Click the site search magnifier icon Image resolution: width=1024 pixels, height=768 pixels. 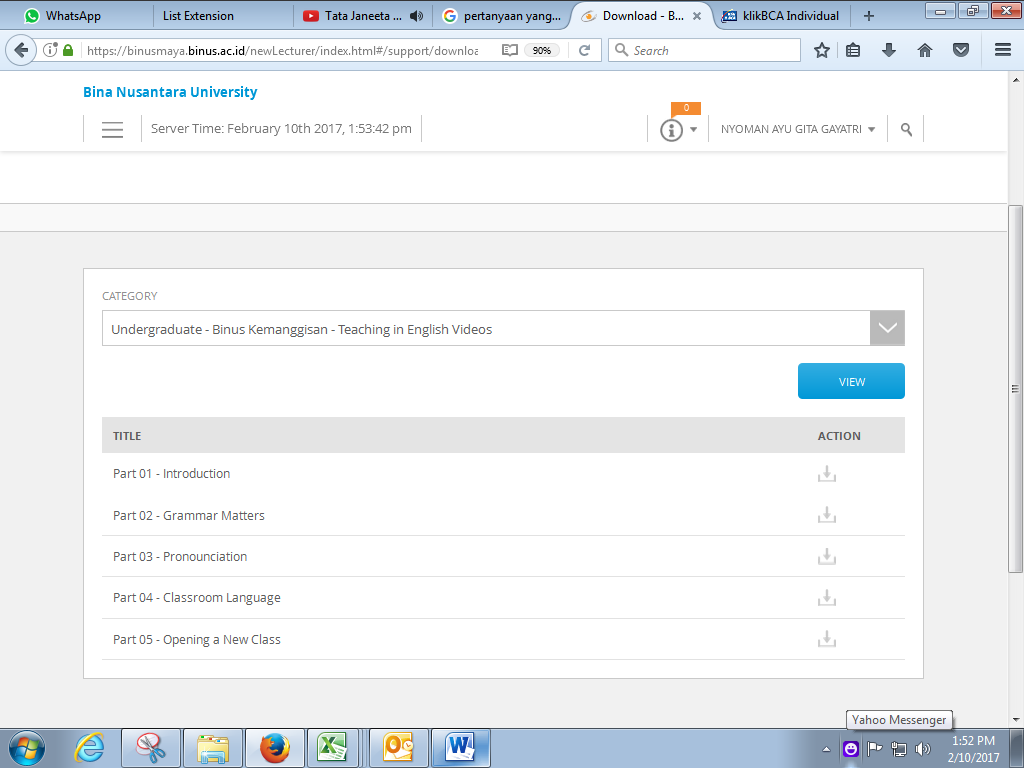[906, 129]
